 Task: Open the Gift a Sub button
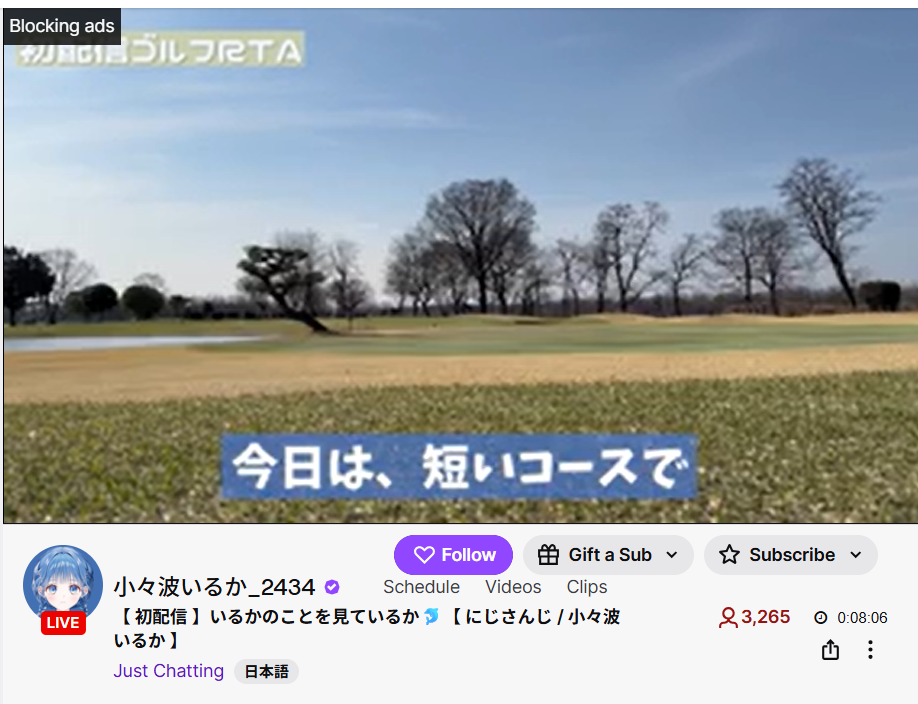coord(608,555)
